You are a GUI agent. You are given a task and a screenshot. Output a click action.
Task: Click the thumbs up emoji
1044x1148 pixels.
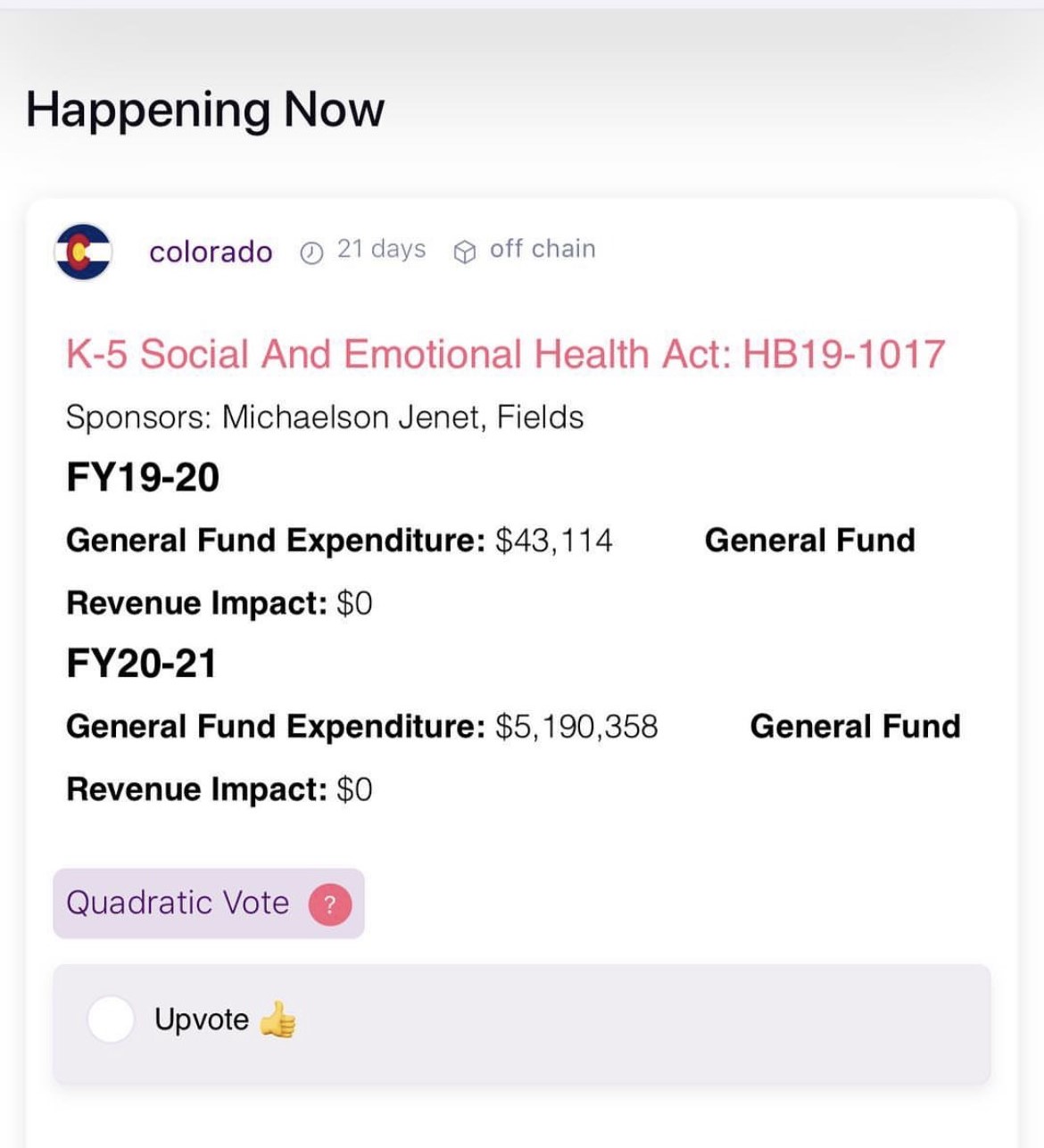tap(278, 1020)
